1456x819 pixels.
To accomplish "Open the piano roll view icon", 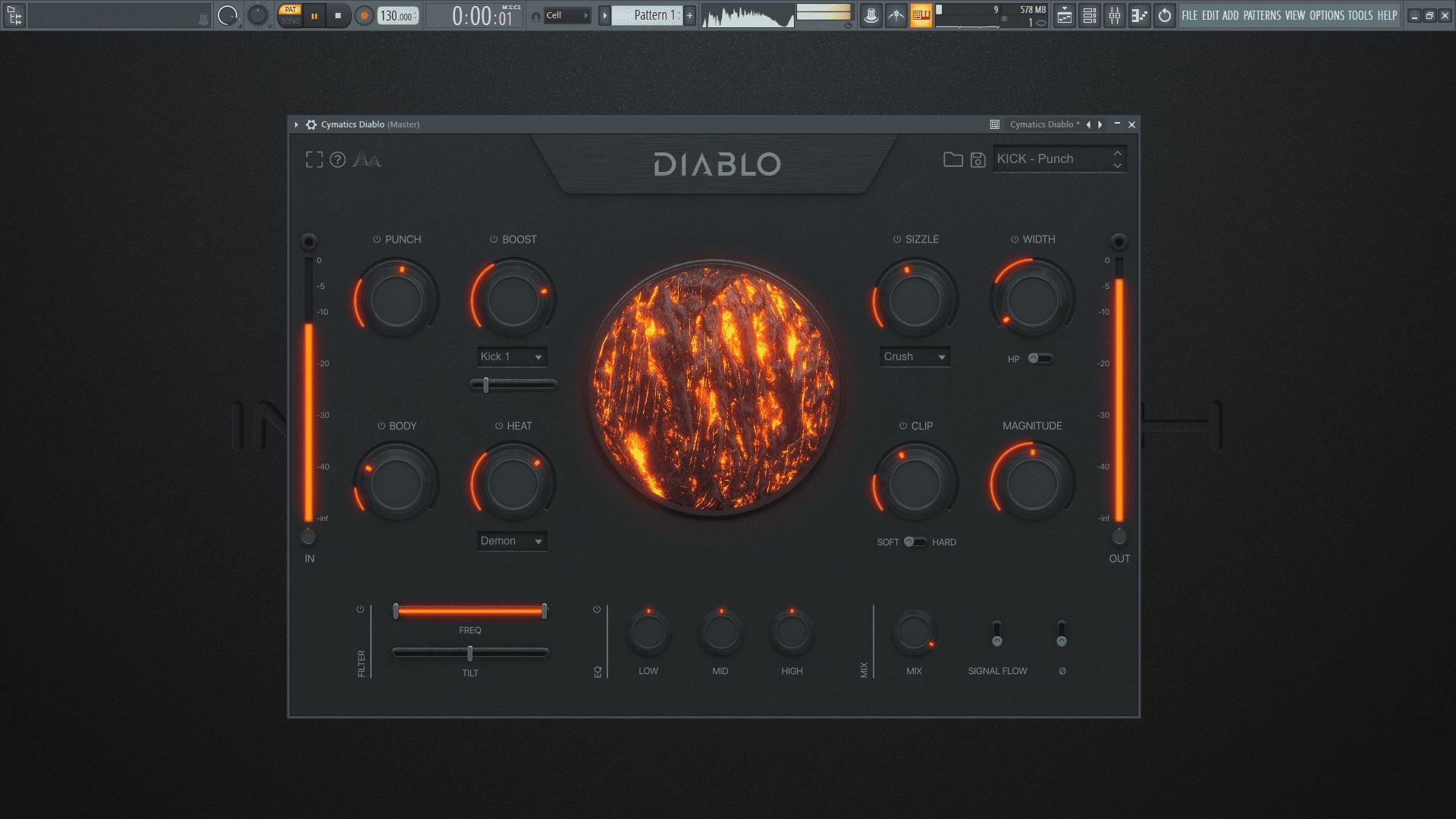I will [x=1140, y=15].
